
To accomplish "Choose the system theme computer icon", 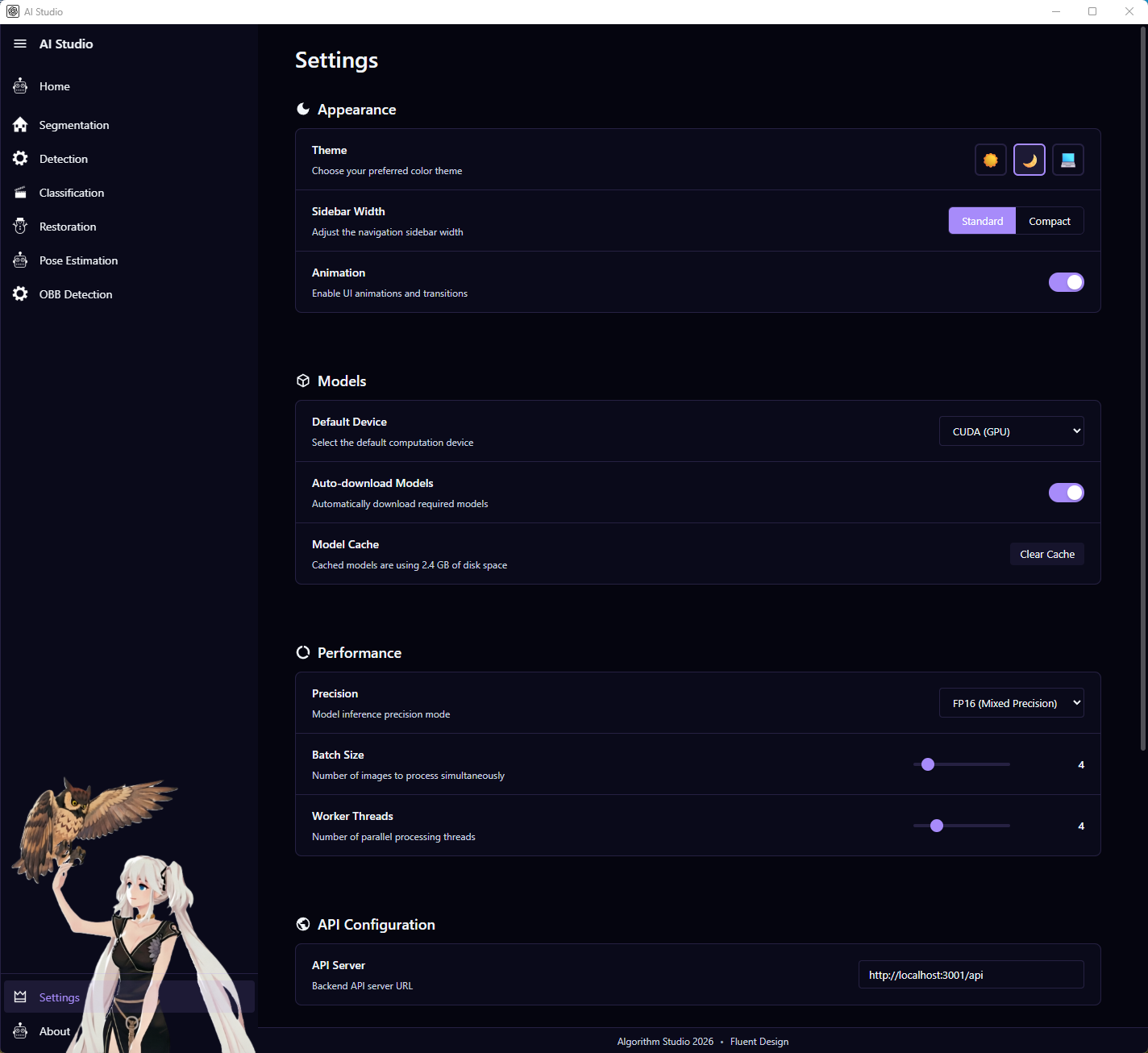I will tap(1067, 160).
